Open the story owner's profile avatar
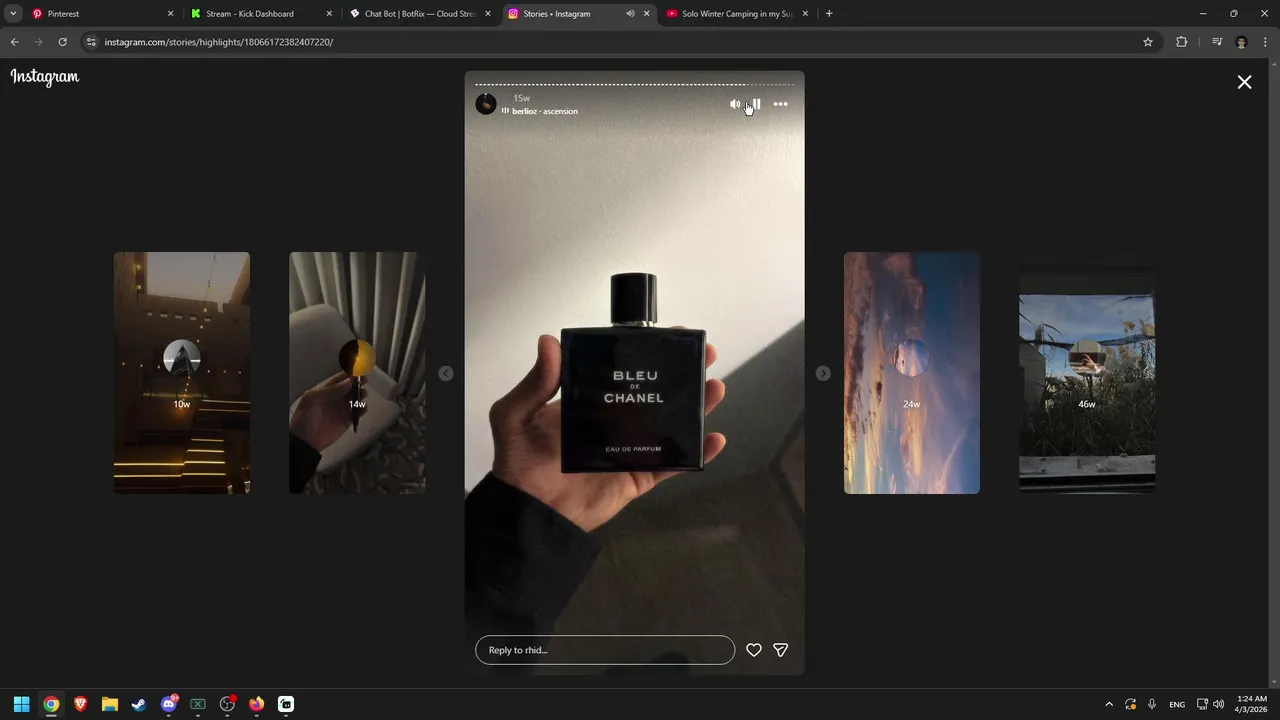Screen dimensions: 1280x720 point(486,104)
